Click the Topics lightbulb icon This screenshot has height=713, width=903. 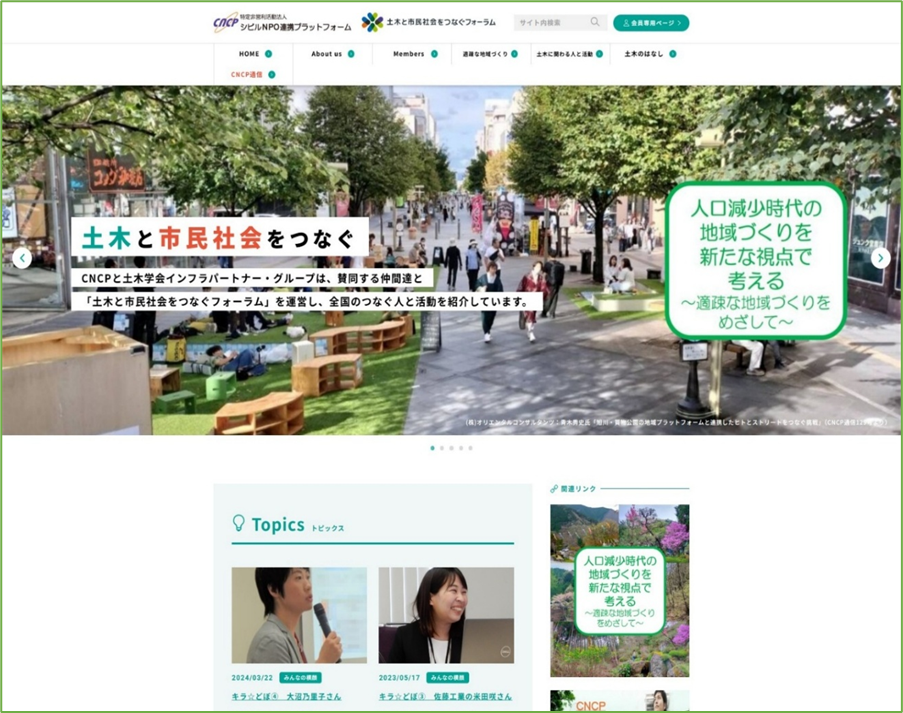click(239, 523)
